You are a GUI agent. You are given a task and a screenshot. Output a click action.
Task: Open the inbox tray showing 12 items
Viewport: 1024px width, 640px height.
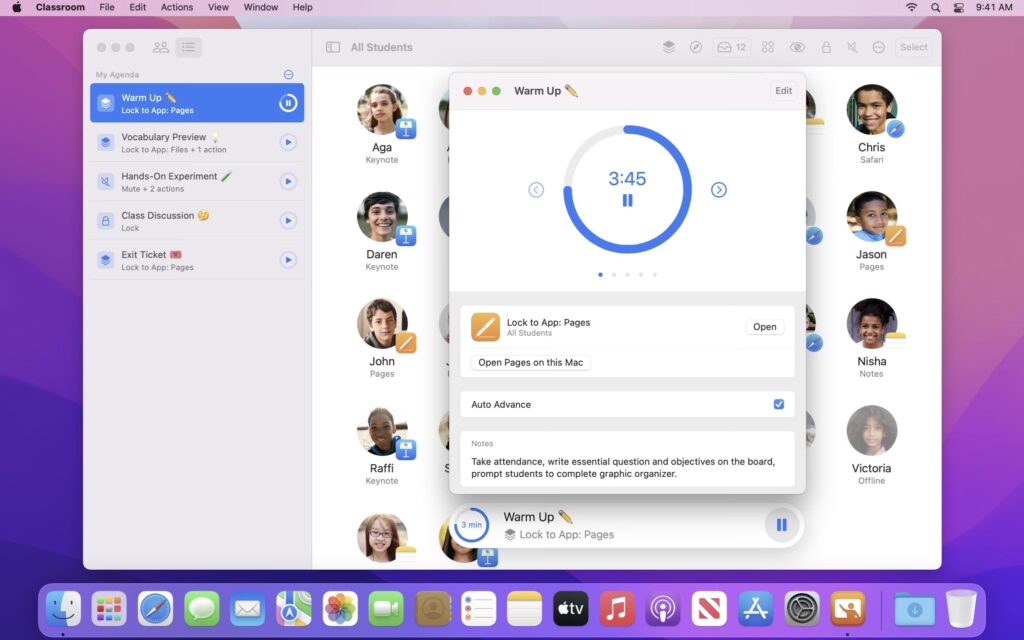tap(731, 47)
